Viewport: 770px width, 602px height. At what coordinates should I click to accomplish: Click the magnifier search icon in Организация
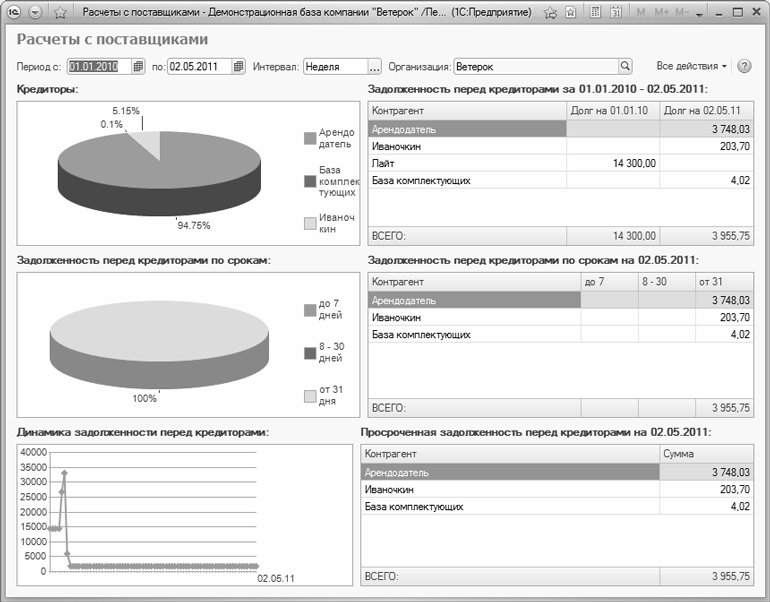coord(625,66)
